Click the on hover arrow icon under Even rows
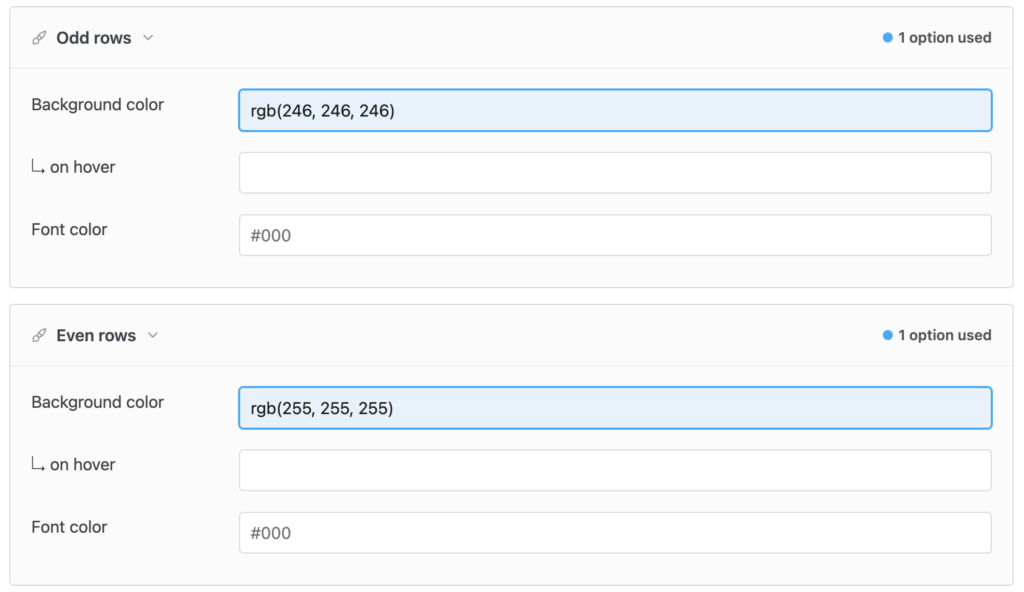 38,465
